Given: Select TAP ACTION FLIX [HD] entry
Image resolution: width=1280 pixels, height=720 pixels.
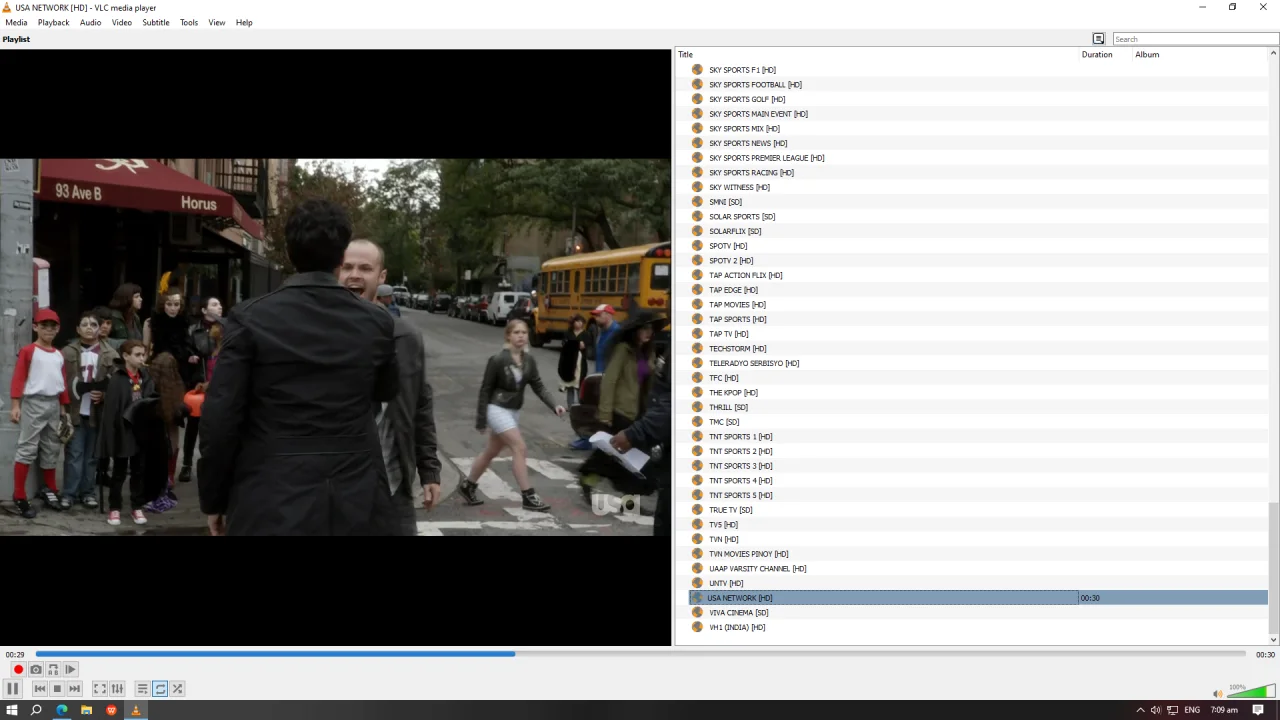Looking at the screenshot, I should pyautogui.click(x=746, y=275).
